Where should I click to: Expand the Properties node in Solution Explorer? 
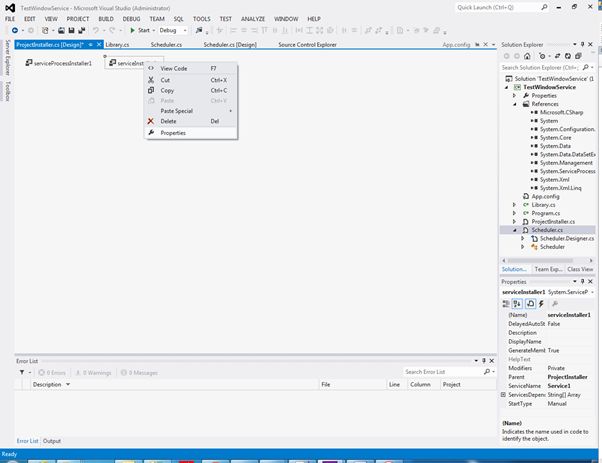[x=514, y=96]
